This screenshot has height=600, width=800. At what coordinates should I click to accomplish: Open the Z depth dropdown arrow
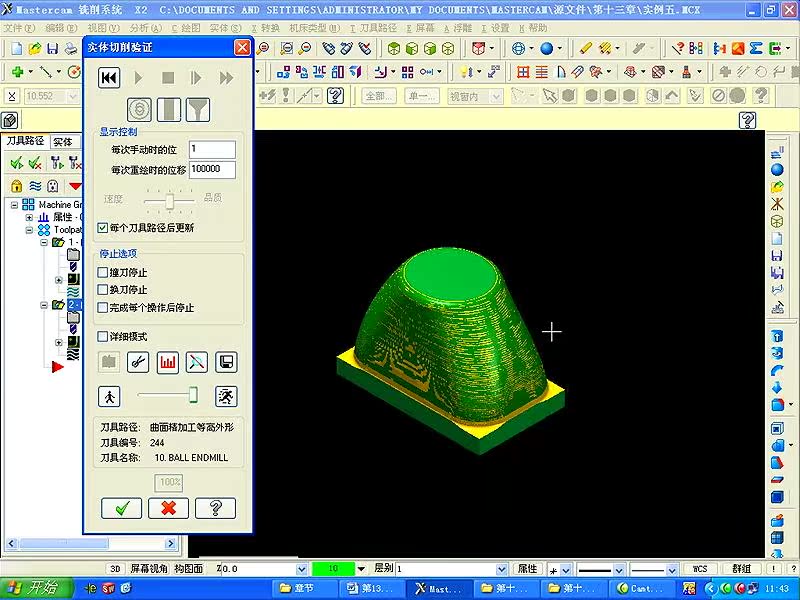pos(302,569)
